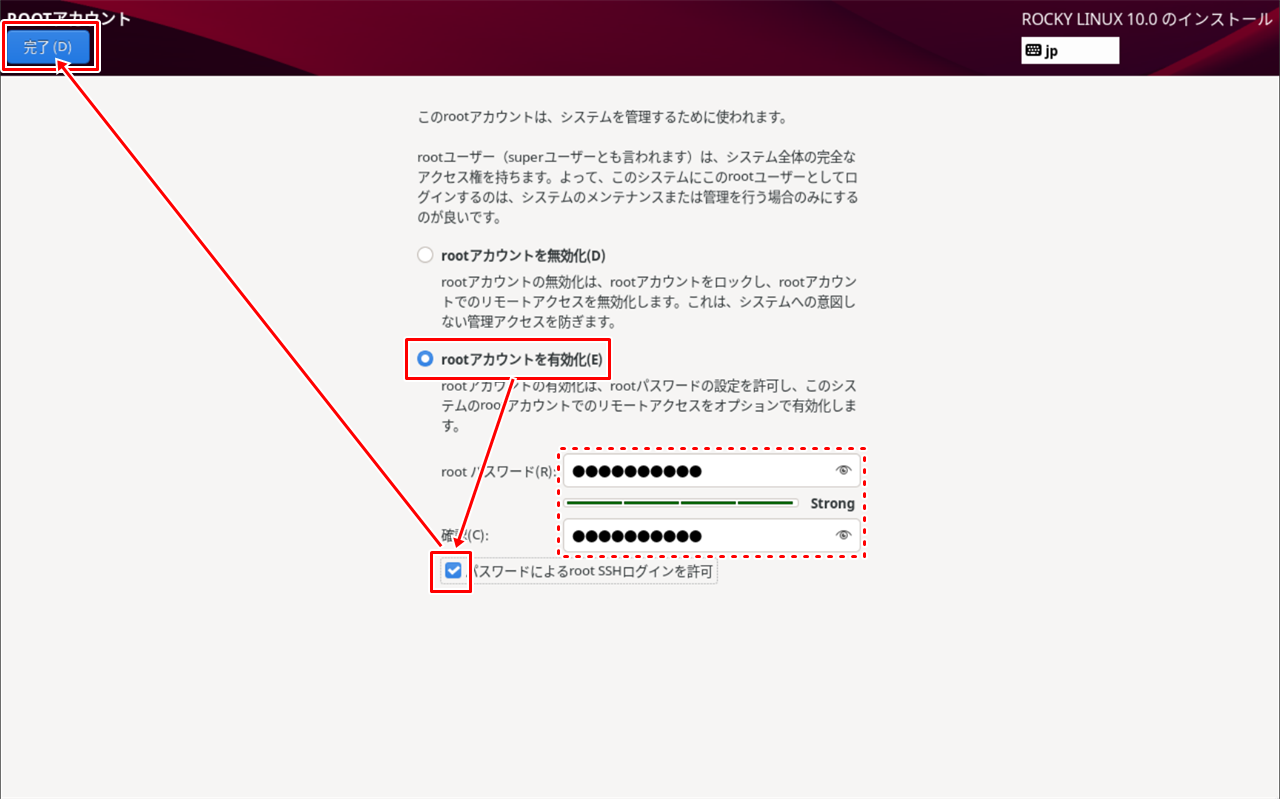This screenshot has height=799, width=1280.
Task: Click inside the root パスワード field
Action: pos(700,470)
